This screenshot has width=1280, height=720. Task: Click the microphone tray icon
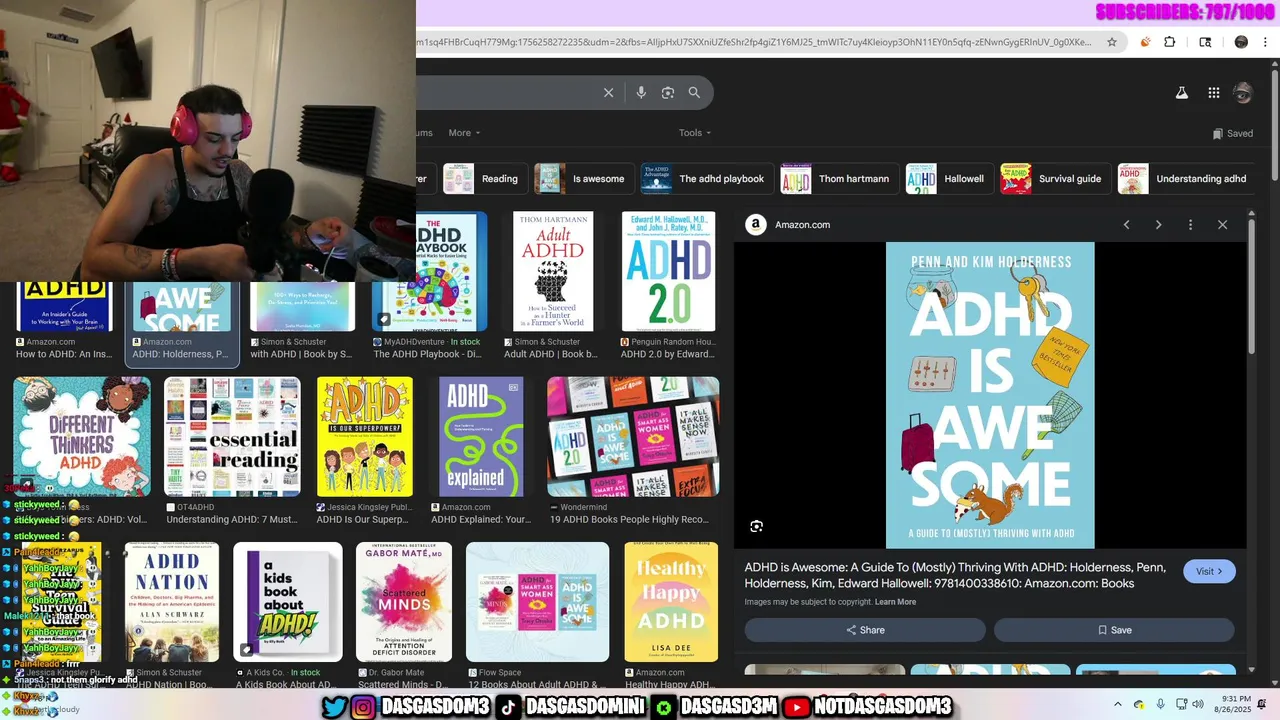1160,704
